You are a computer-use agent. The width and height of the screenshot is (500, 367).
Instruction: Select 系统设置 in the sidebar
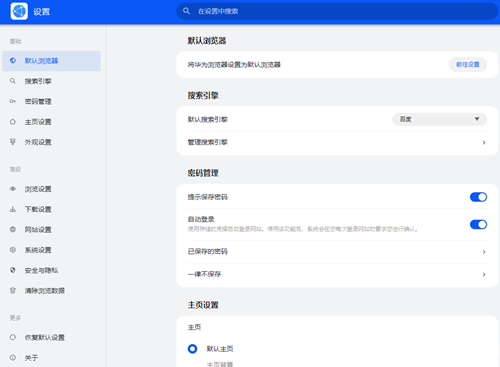tap(51, 250)
